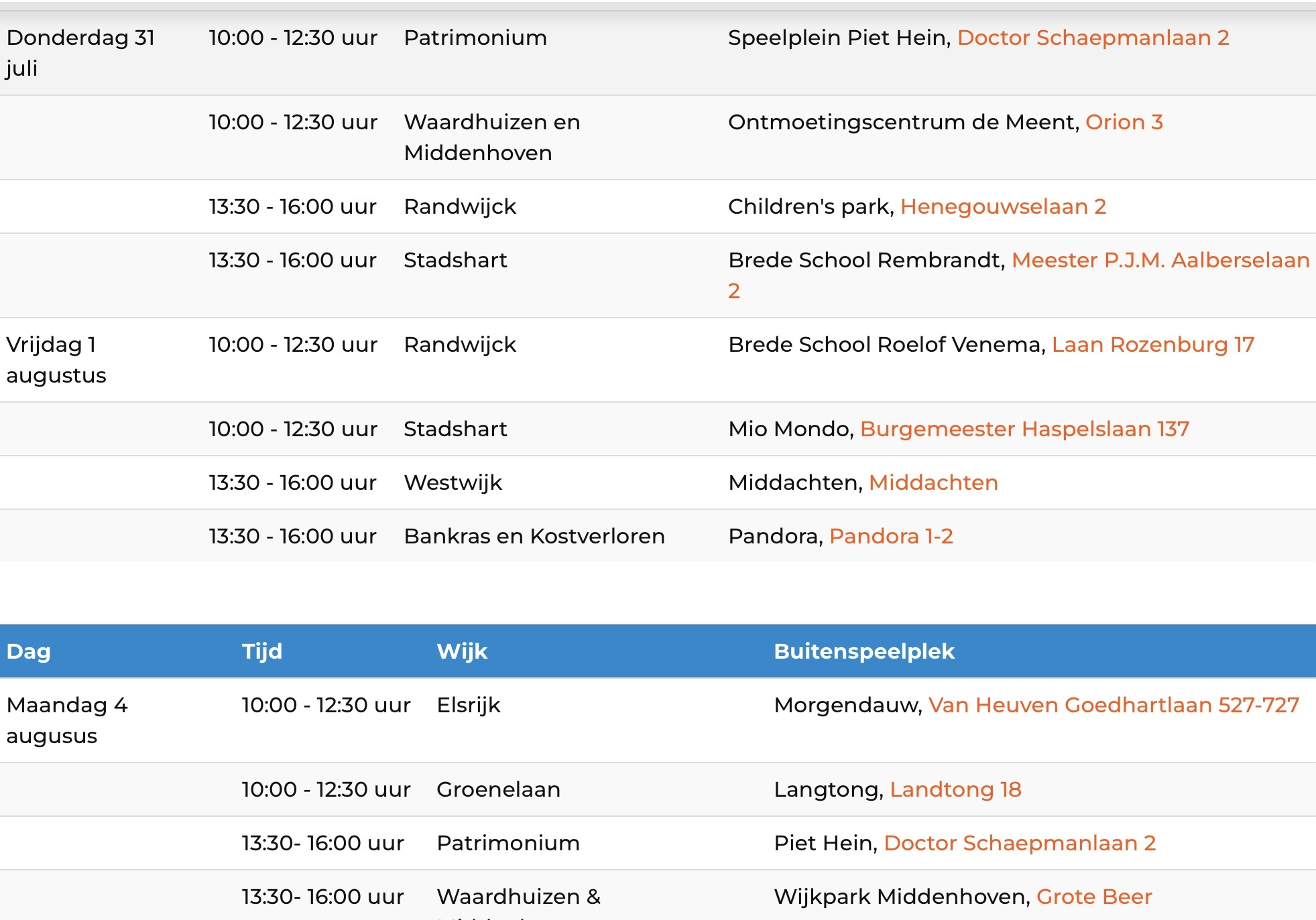Image resolution: width=1316 pixels, height=920 pixels.
Task: Click the Vrijdag 1 augustus date cell
Action: click(x=56, y=360)
